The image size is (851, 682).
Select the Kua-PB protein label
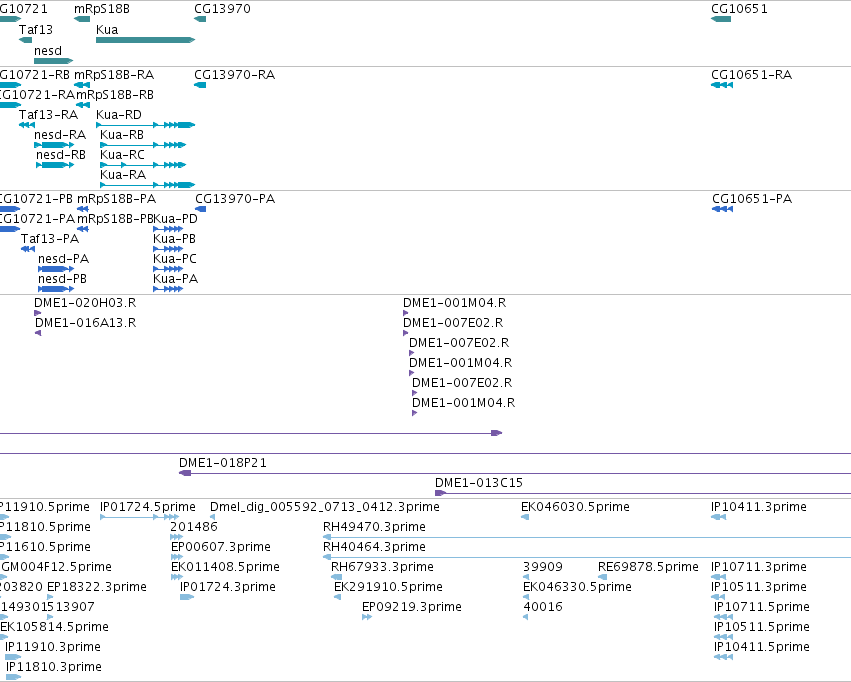point(174,239)
